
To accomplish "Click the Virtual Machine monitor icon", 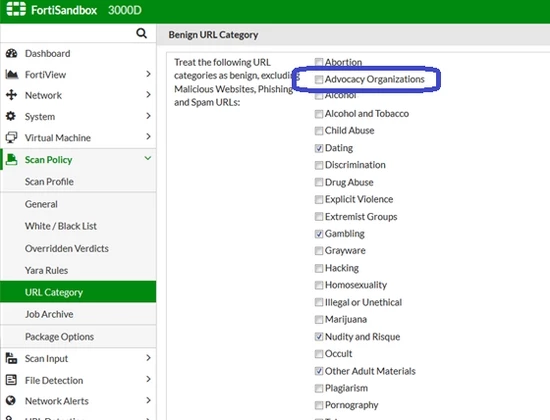I will click(11, 137).
